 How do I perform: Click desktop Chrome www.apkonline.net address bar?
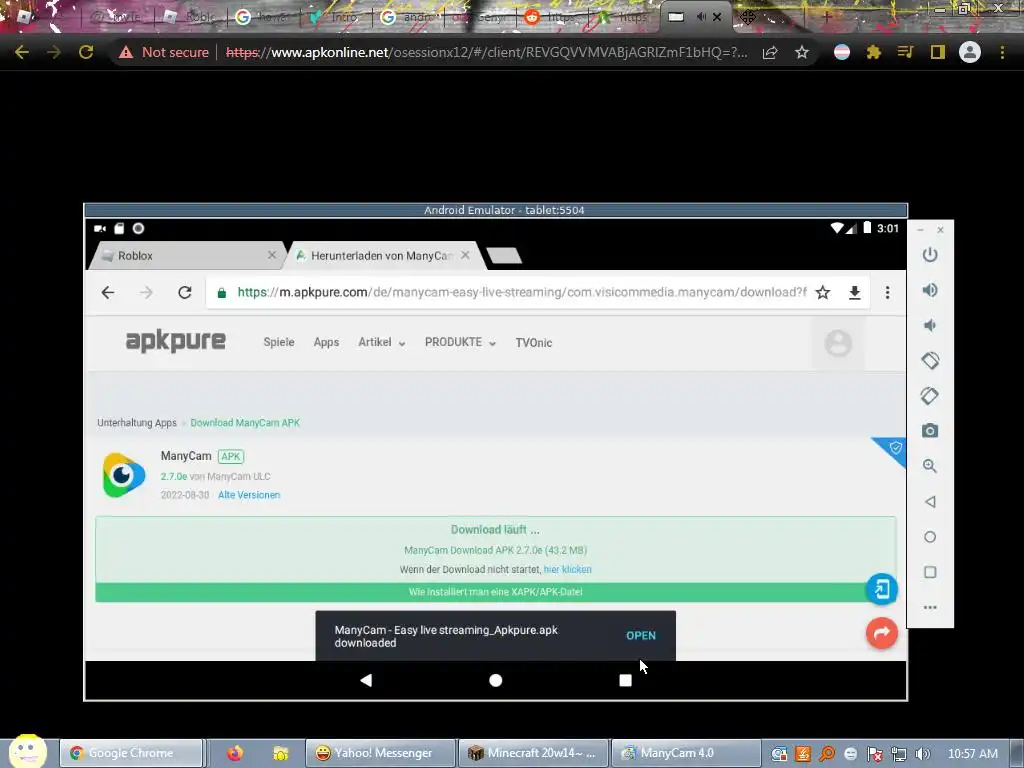tap(487, 52)
